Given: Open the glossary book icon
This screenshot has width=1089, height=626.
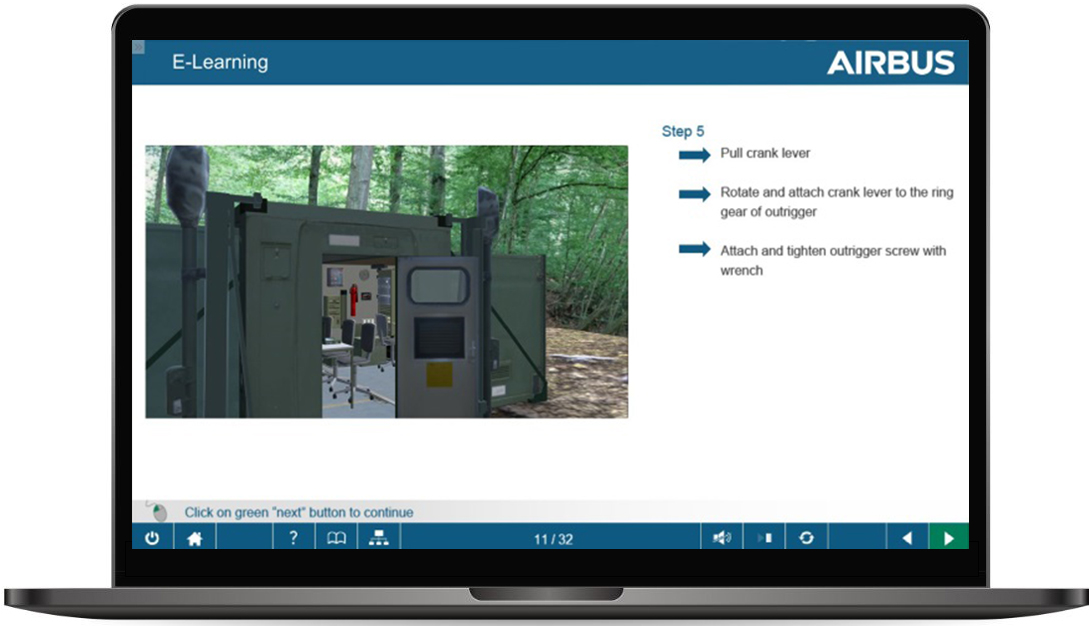Looking at the screenshot, I should tap(336, 538).
